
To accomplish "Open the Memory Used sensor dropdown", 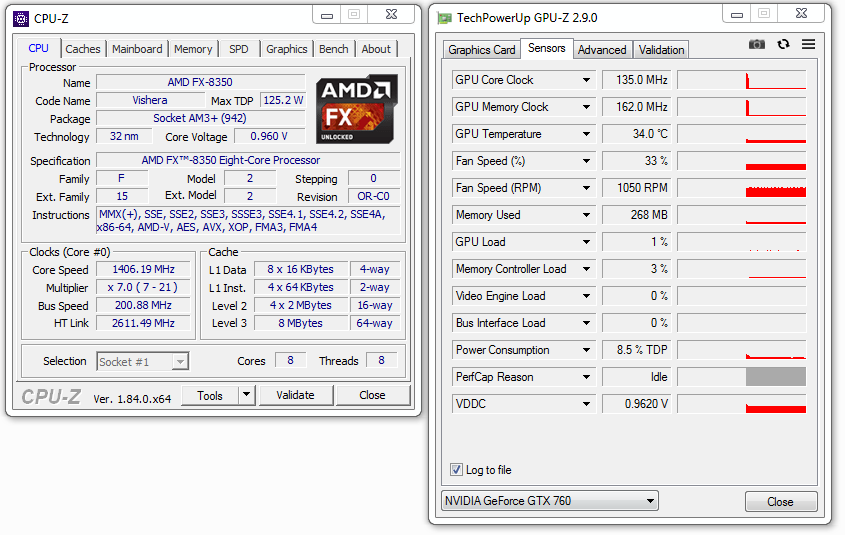I will pyautogui.click(x=586, y=215).
